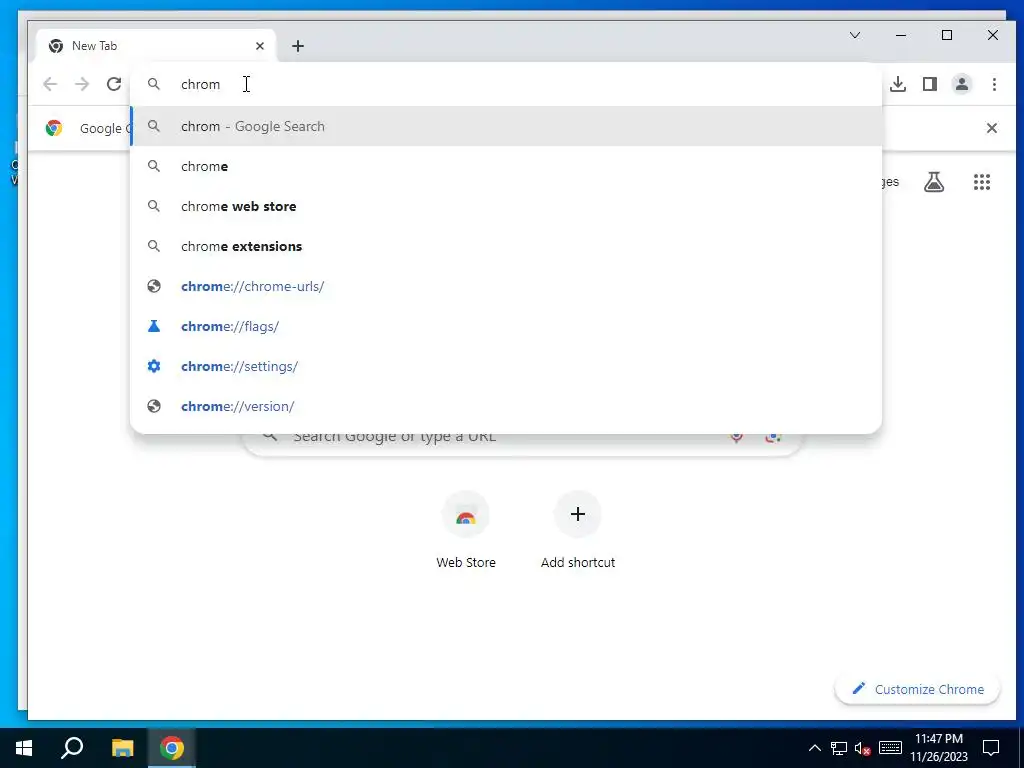The height and width of the screenshot is (768, 1024).
Task: Open the Web Store shortcut
Action: [x=466, y=530]
